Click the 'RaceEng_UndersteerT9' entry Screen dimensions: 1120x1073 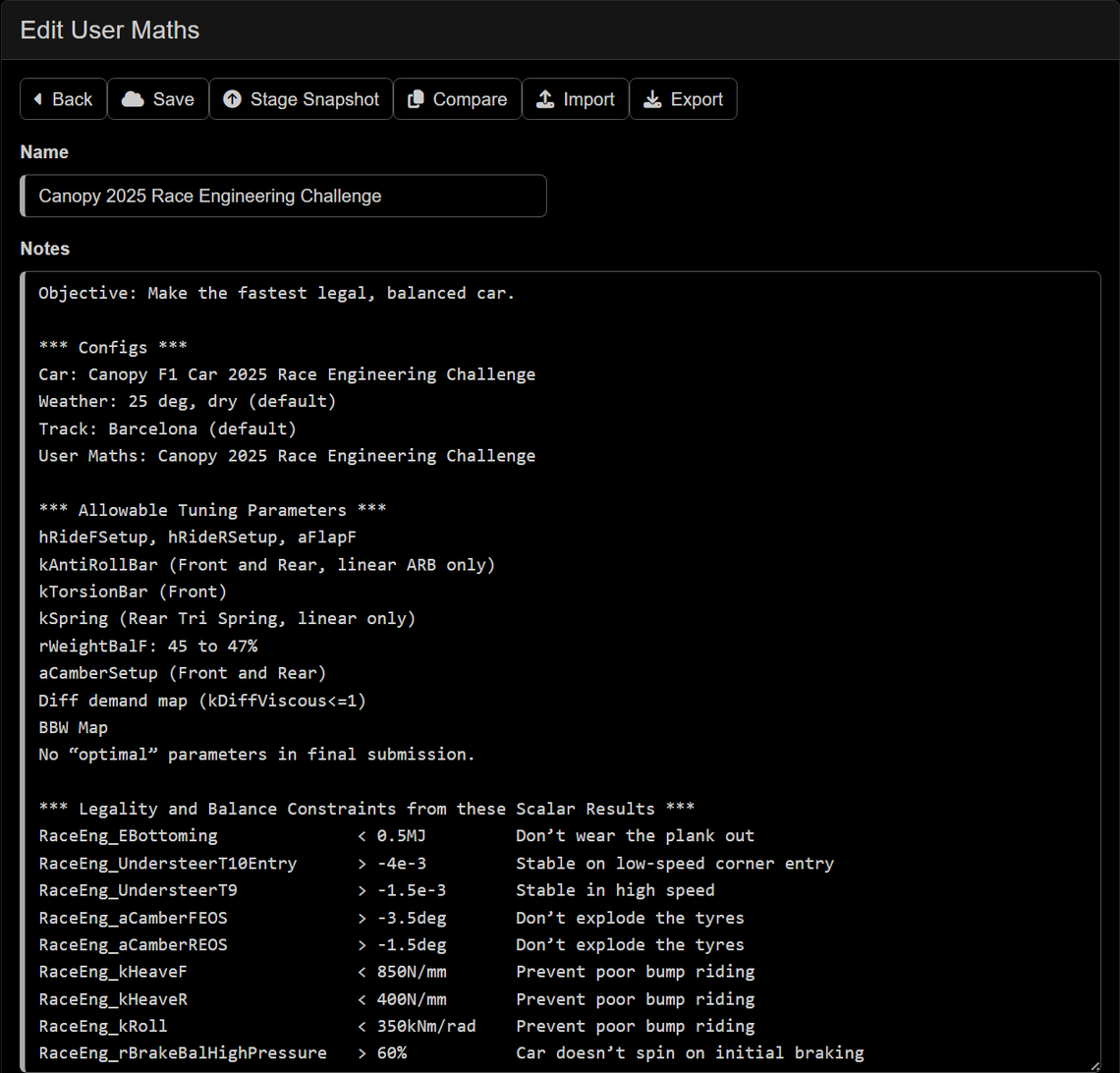pyautogui.click(x=138, y=890)
